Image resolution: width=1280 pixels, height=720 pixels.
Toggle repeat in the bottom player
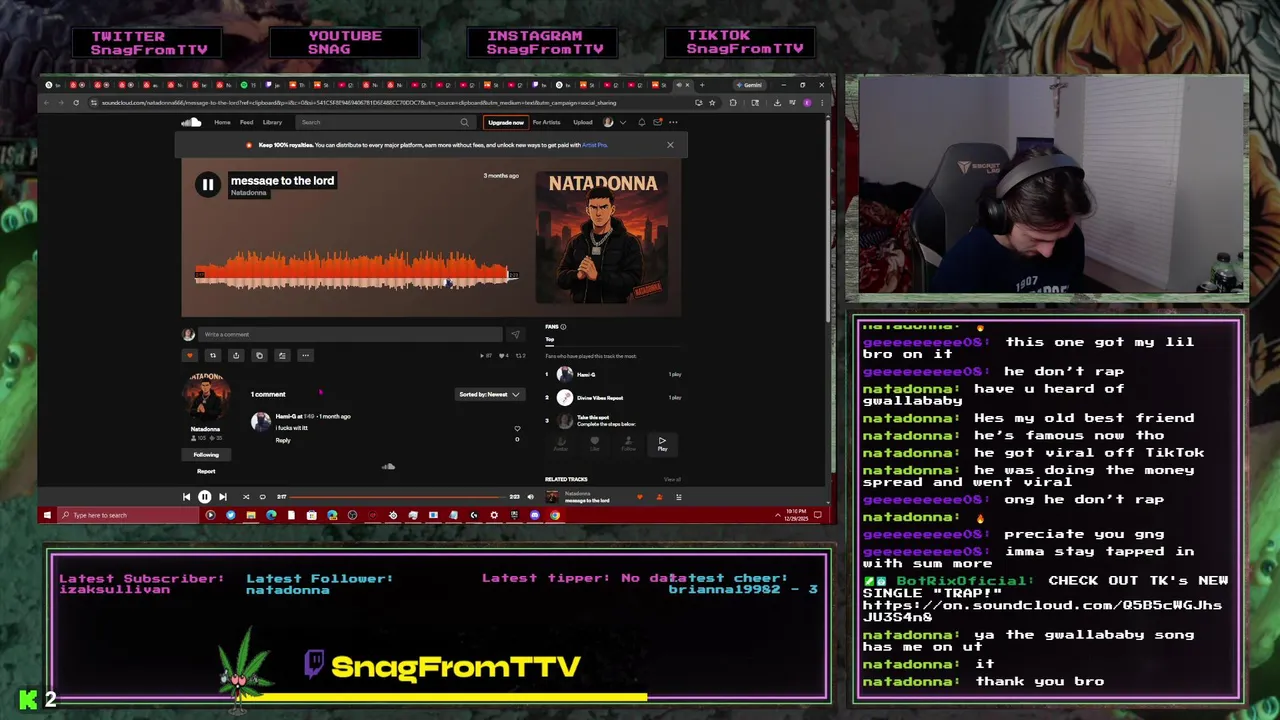(263, 496)
